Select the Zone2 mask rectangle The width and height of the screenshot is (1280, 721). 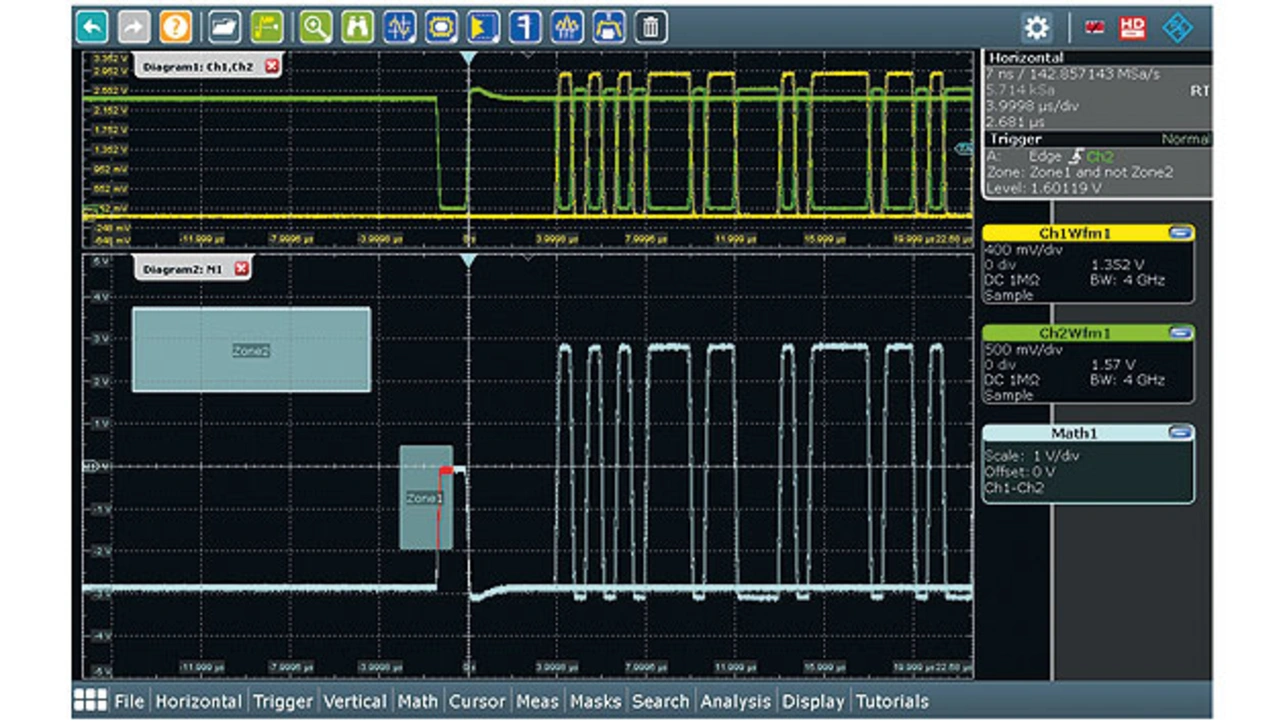(x=251, y=350)
